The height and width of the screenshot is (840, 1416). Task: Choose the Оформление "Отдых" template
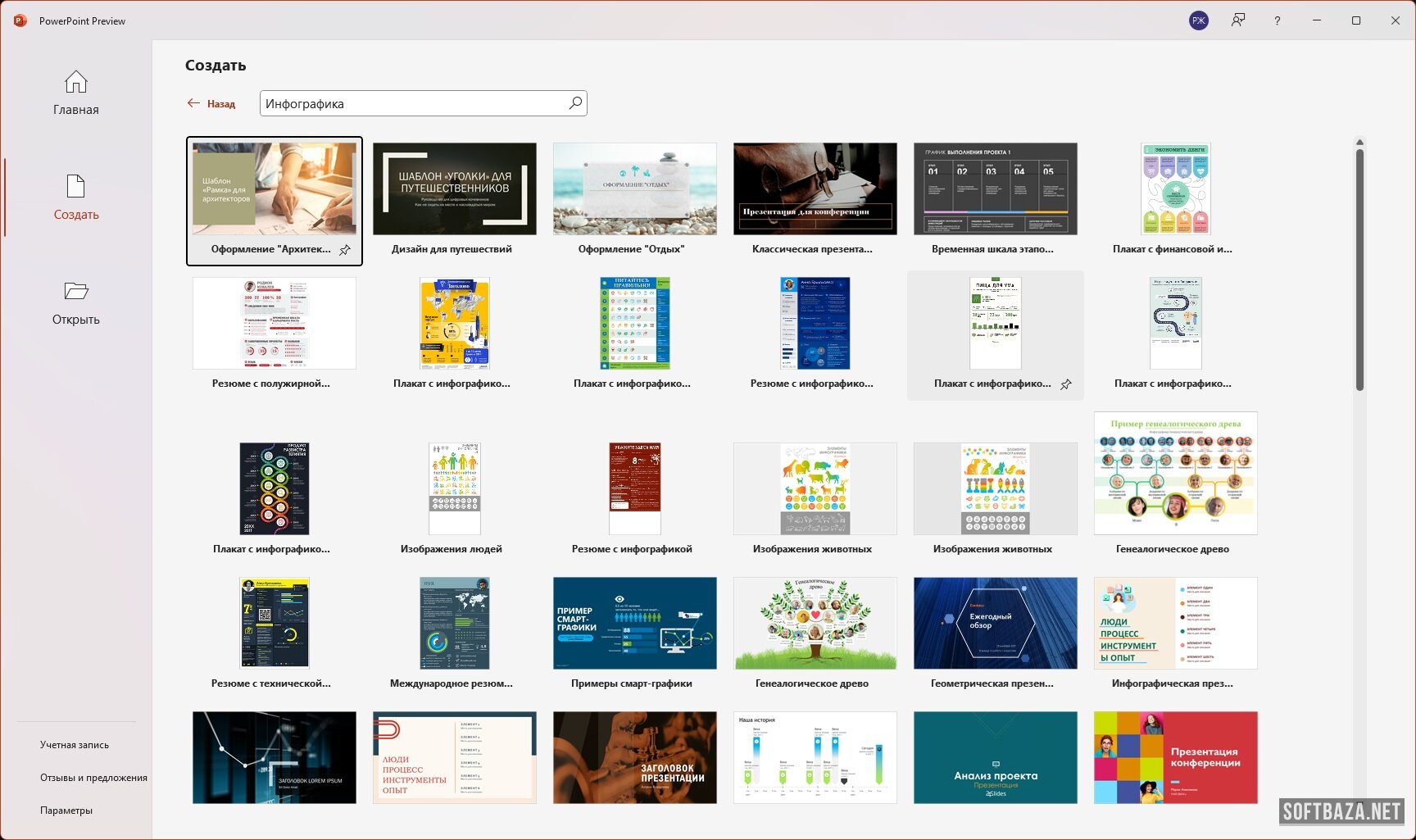pos(635,189)
